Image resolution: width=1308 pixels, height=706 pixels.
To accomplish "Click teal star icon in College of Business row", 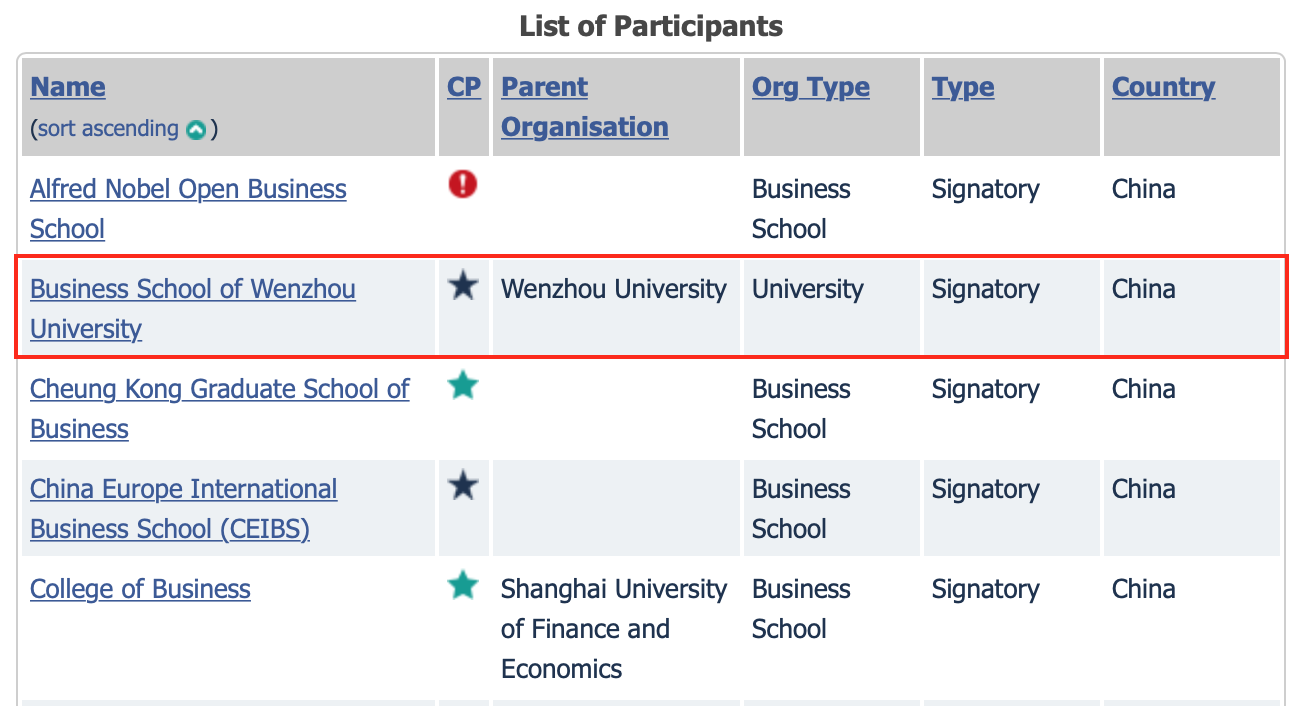I will click(x=462, y=585).
